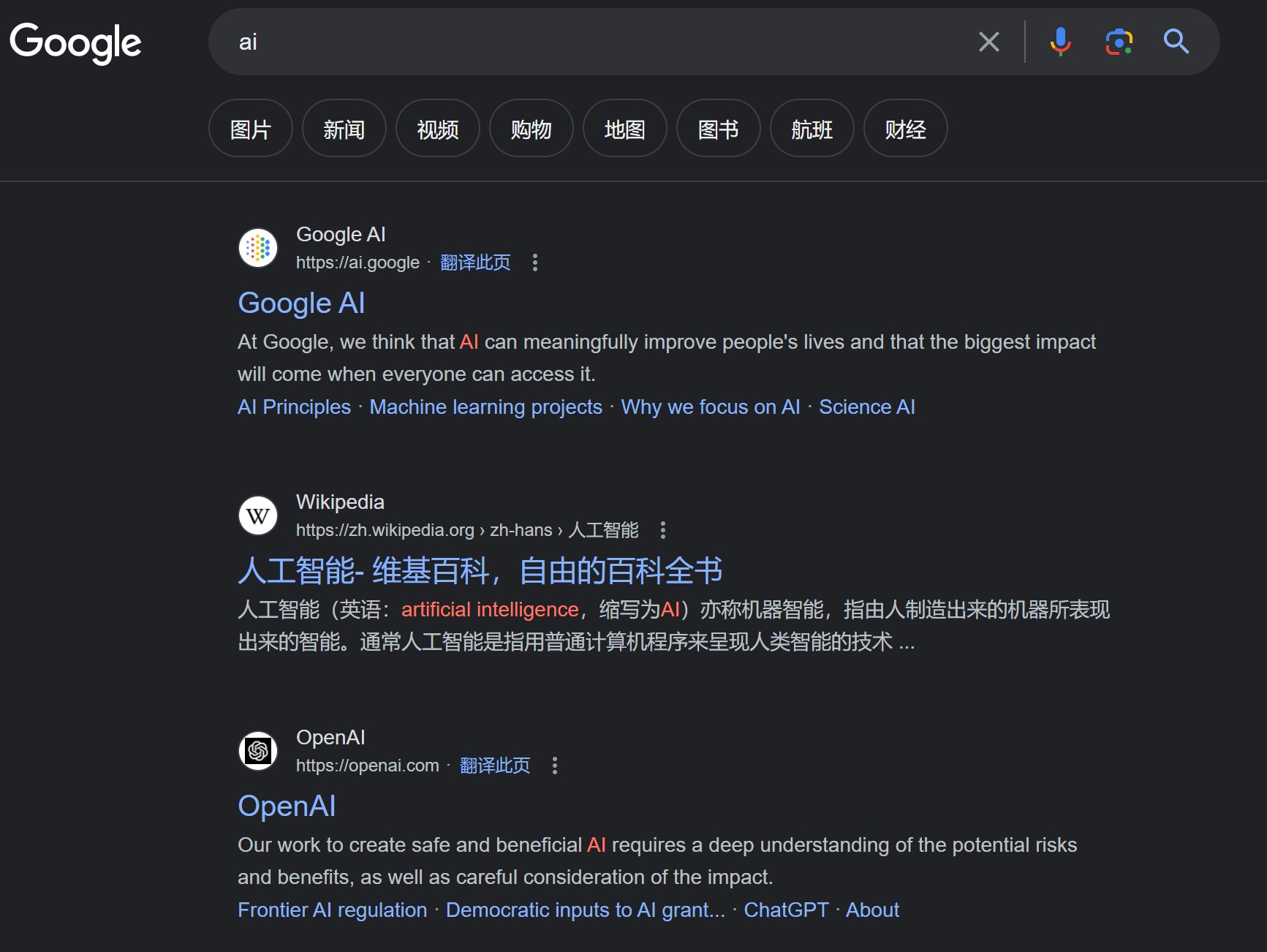Open the OpenAI result title
The height and width of the screenshot is (952, 1267).
(x=287, y=806)
